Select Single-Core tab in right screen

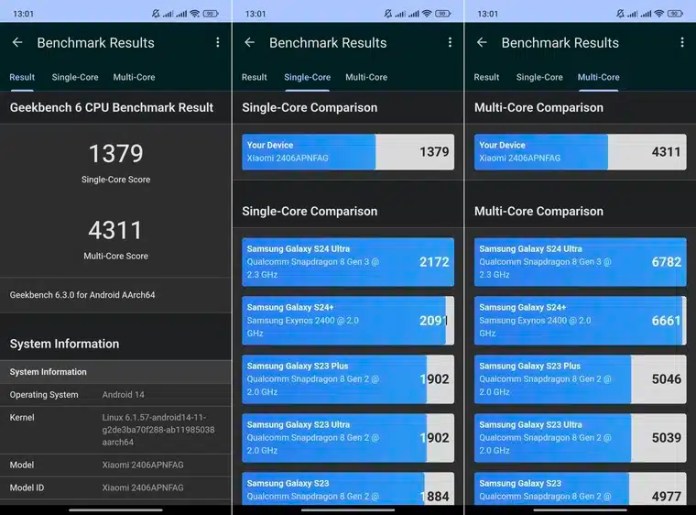coord(539,77)
